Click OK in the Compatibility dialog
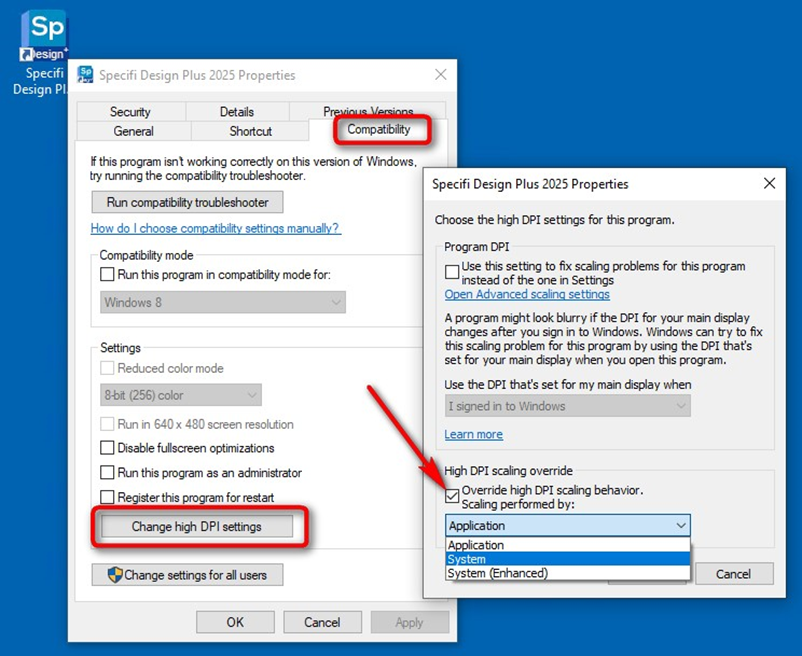 235,622
